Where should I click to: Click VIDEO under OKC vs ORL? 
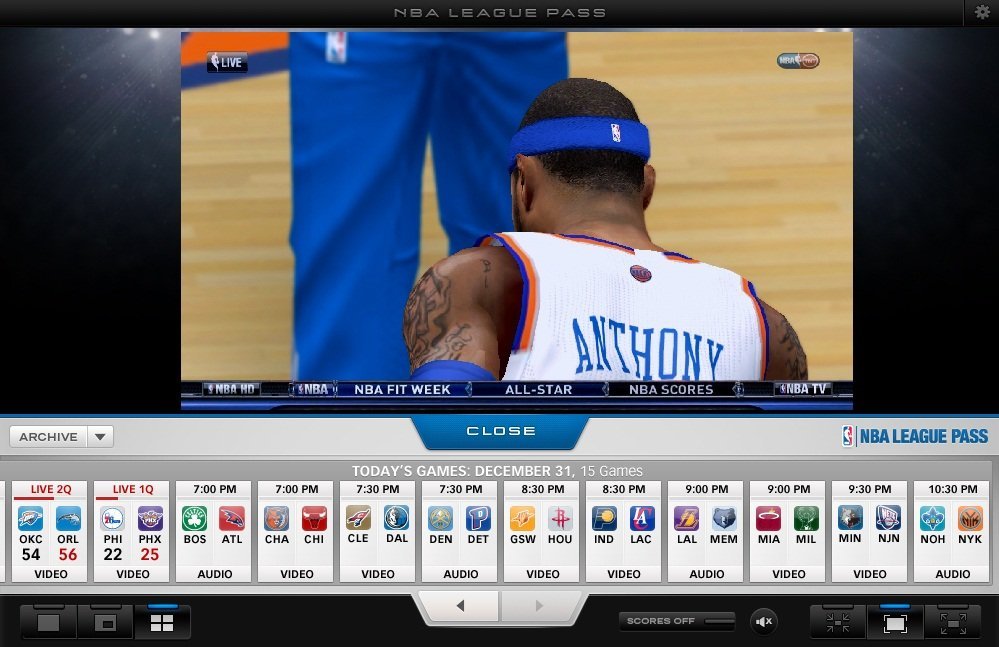coord(51,574)
